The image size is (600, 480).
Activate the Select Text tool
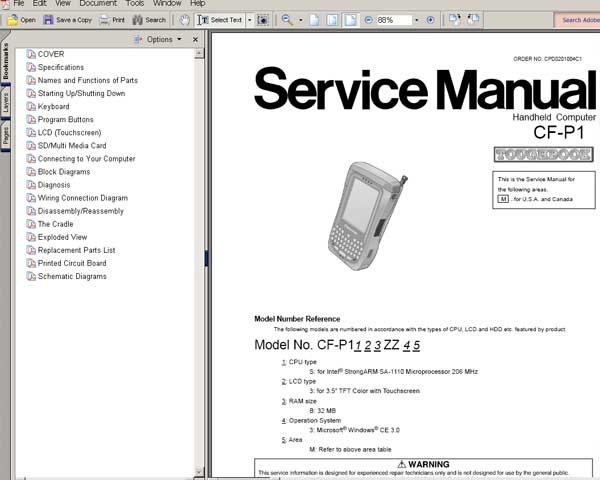220,20
